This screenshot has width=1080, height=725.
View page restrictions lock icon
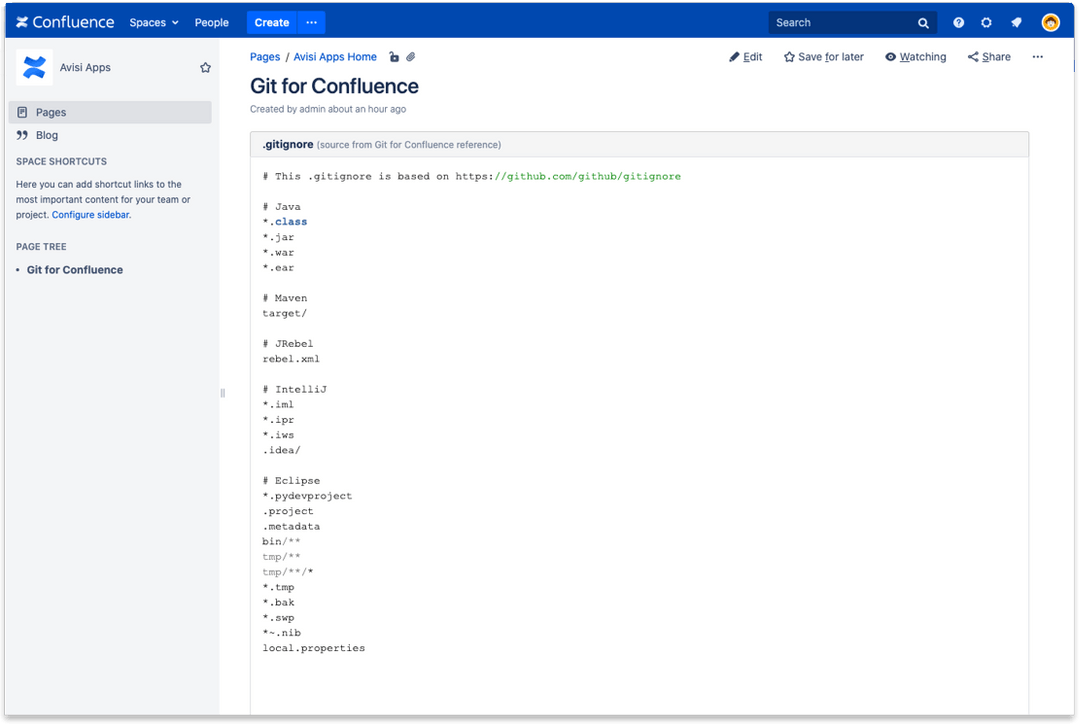[394, 57]
